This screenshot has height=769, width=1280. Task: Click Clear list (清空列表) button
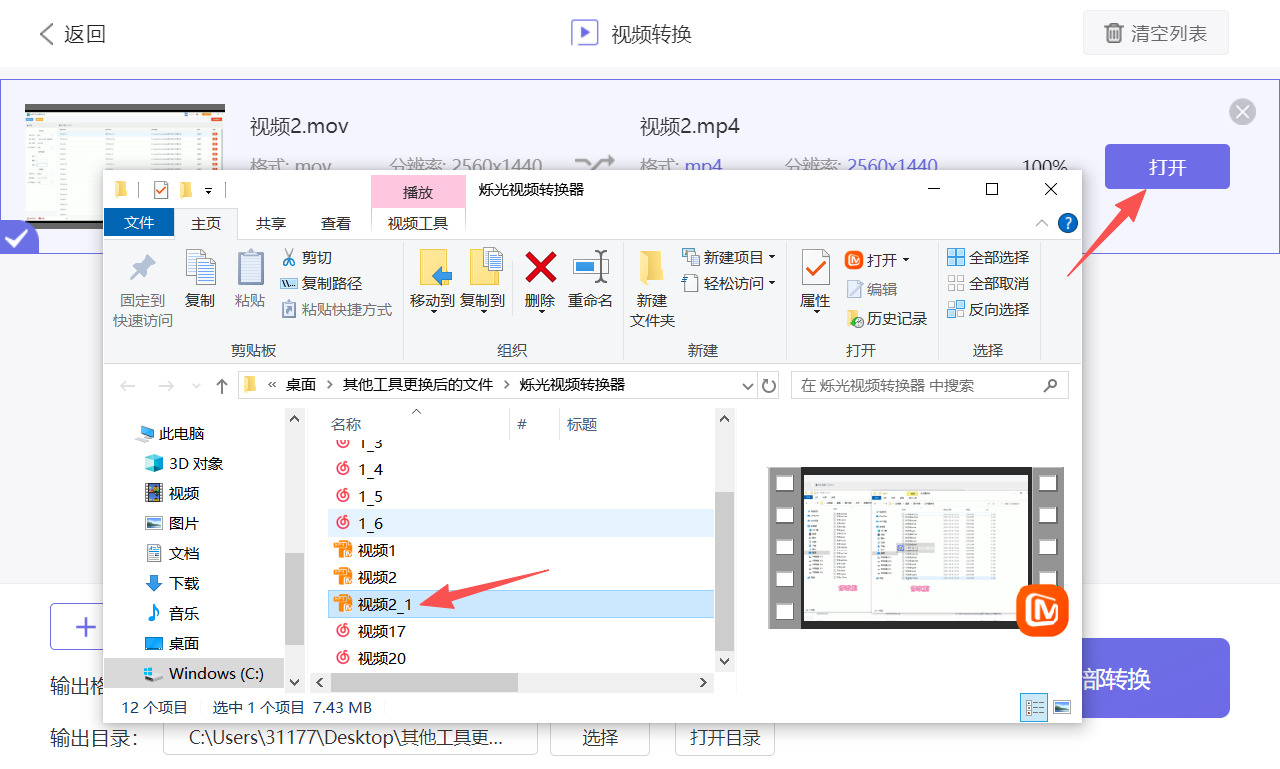click(x=1155, y=33)
